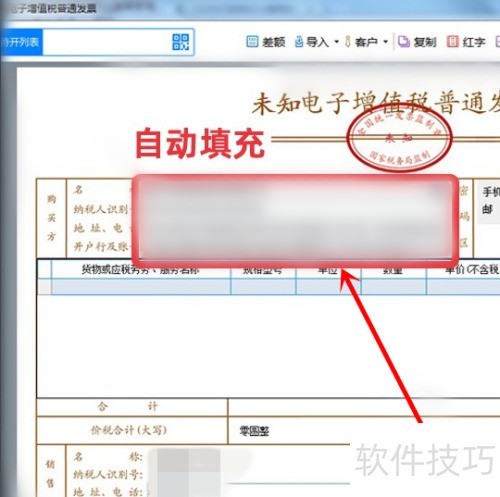Expand the 导入 dropdown arrow

click(x=336, y=42)
